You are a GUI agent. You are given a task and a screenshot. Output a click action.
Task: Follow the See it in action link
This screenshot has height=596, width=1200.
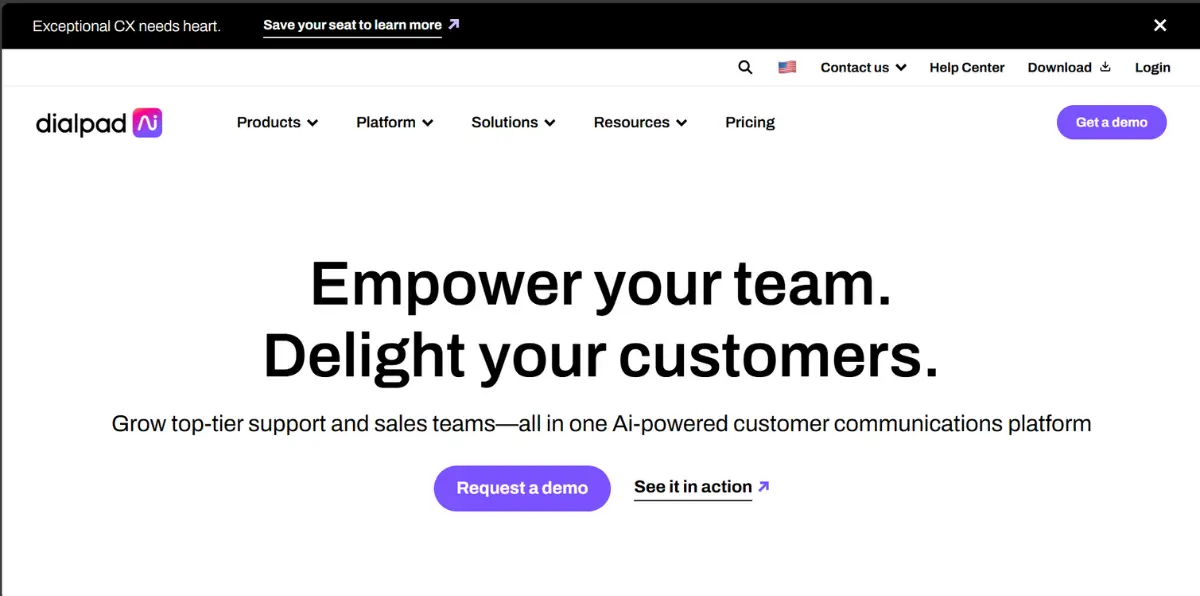coord(692,487)
